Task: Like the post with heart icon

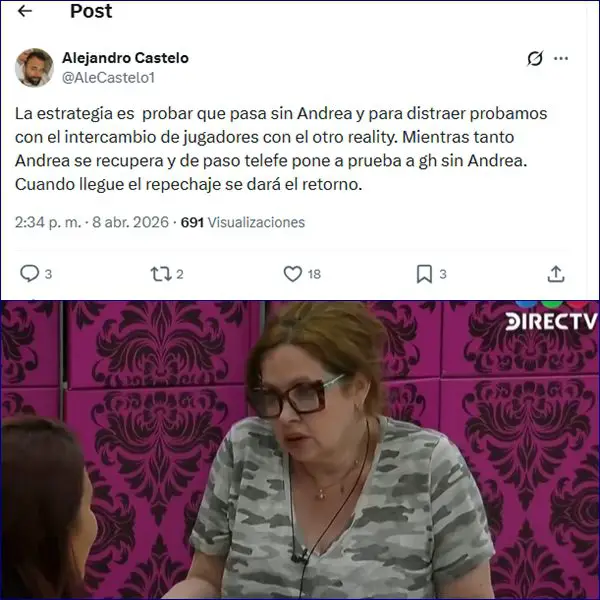Action: [293, 274]
